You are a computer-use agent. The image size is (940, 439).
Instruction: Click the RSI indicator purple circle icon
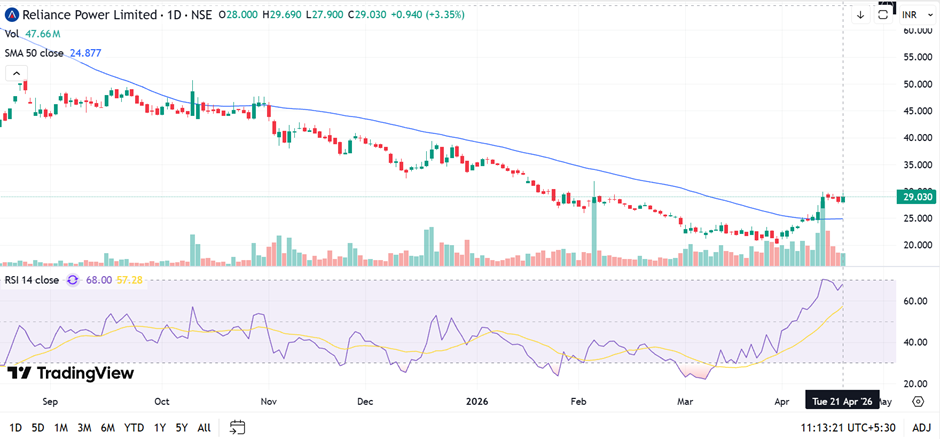[72, 280]
